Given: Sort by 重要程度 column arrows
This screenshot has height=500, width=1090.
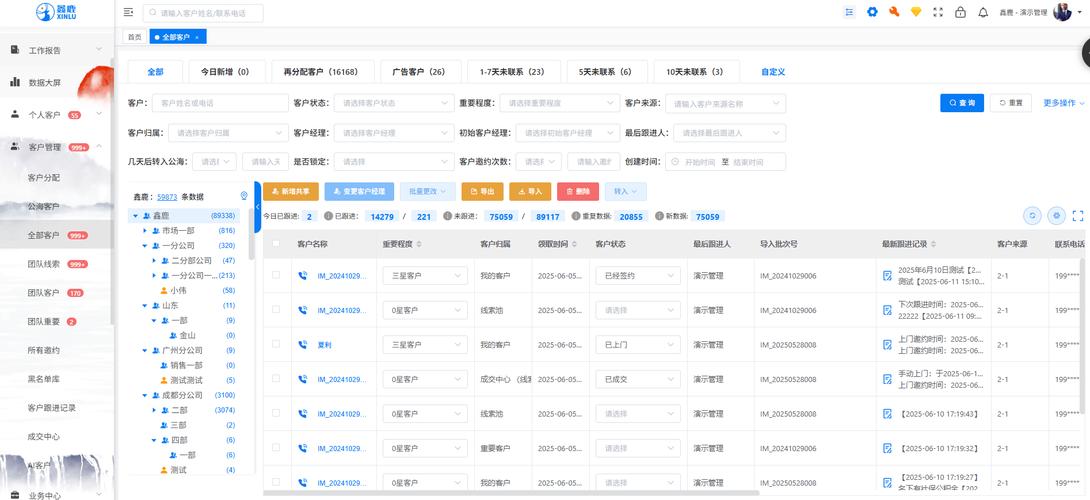Looking at the screenshot, I should (418, 244).
